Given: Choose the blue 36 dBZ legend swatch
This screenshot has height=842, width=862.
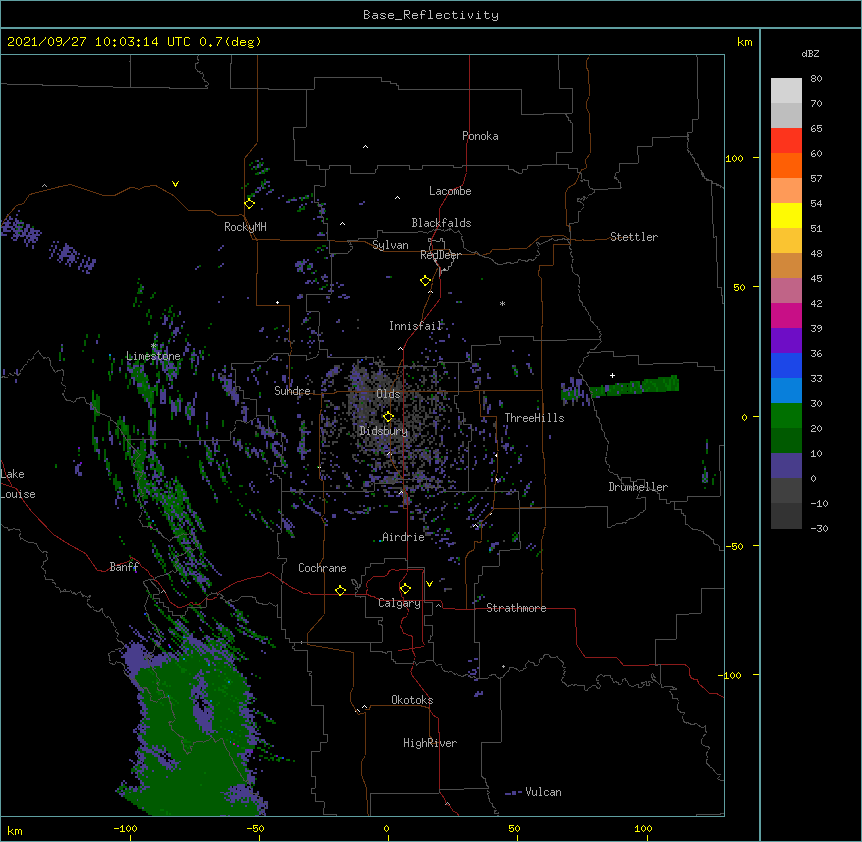Looking at the screenshot, I should coord(786,365).
